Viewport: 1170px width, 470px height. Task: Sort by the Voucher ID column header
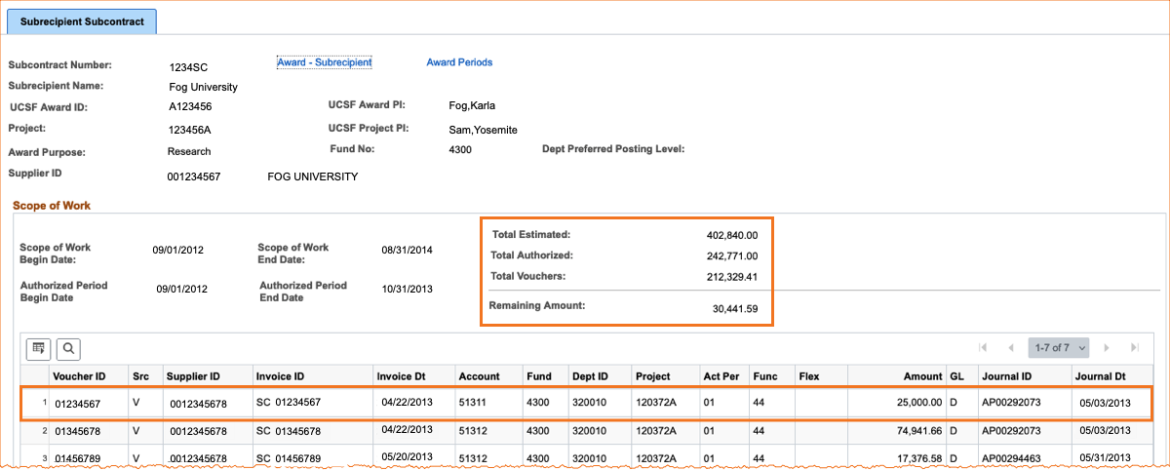click(79, 377)
